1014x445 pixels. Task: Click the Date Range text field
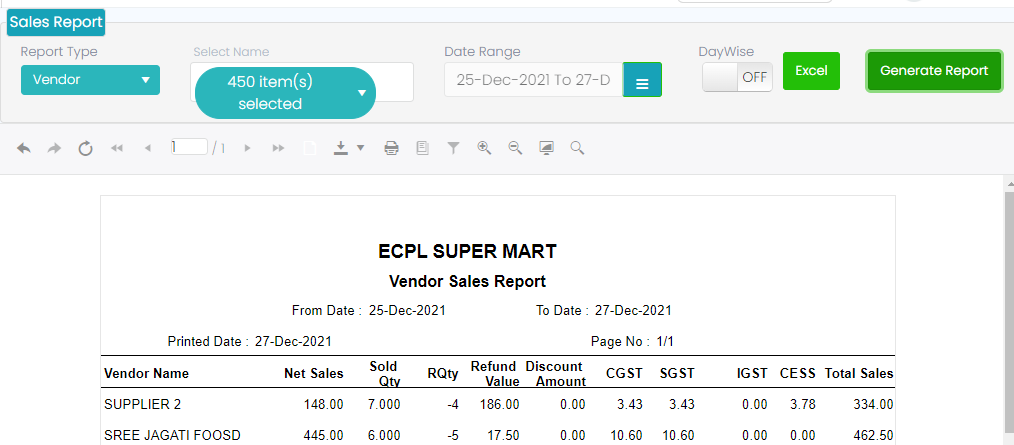coord(533,80)
